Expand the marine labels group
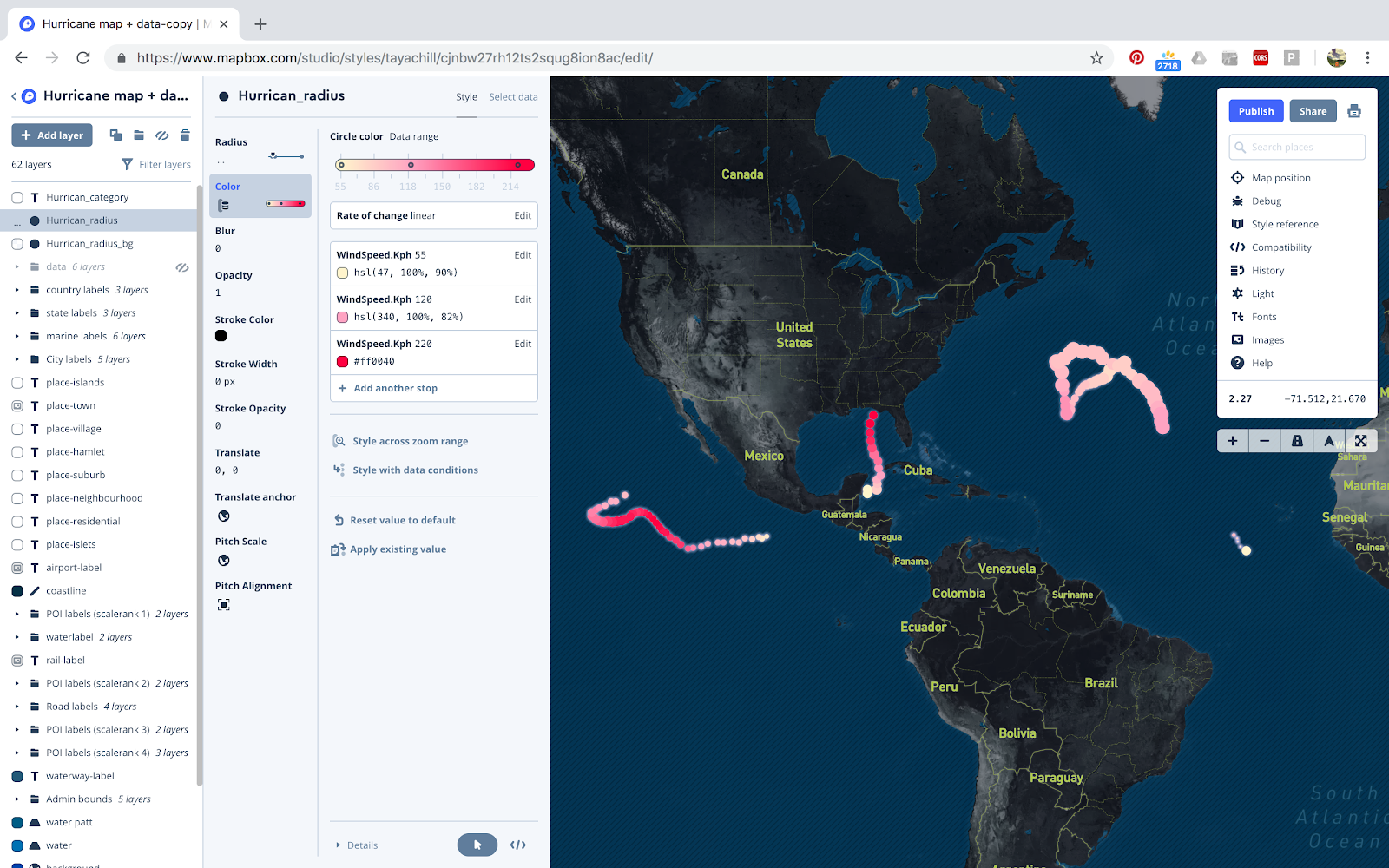Viewport: 1389px width, 868px height. 16,337
